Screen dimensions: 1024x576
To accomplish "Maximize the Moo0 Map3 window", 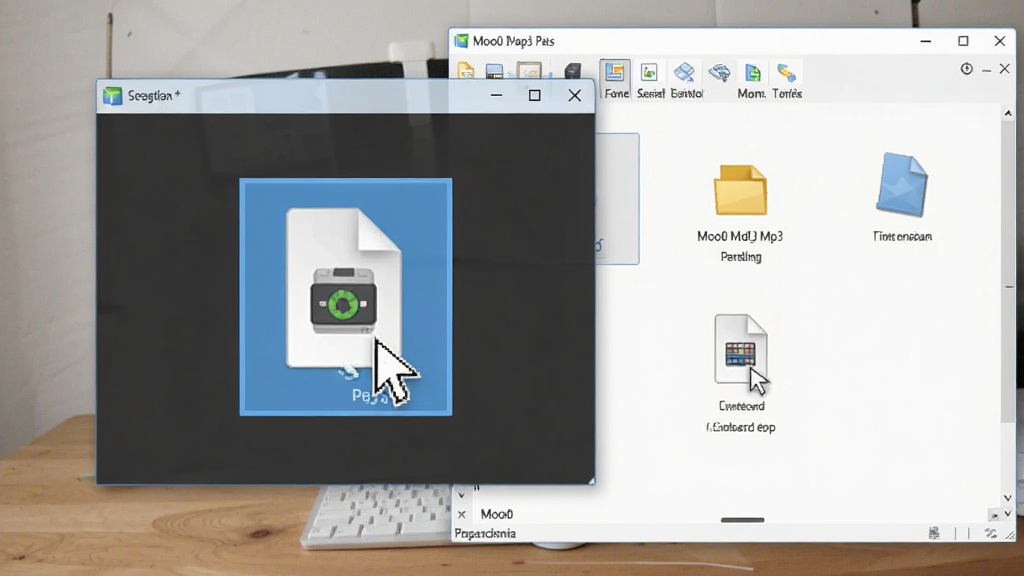I will click(963, 41).
